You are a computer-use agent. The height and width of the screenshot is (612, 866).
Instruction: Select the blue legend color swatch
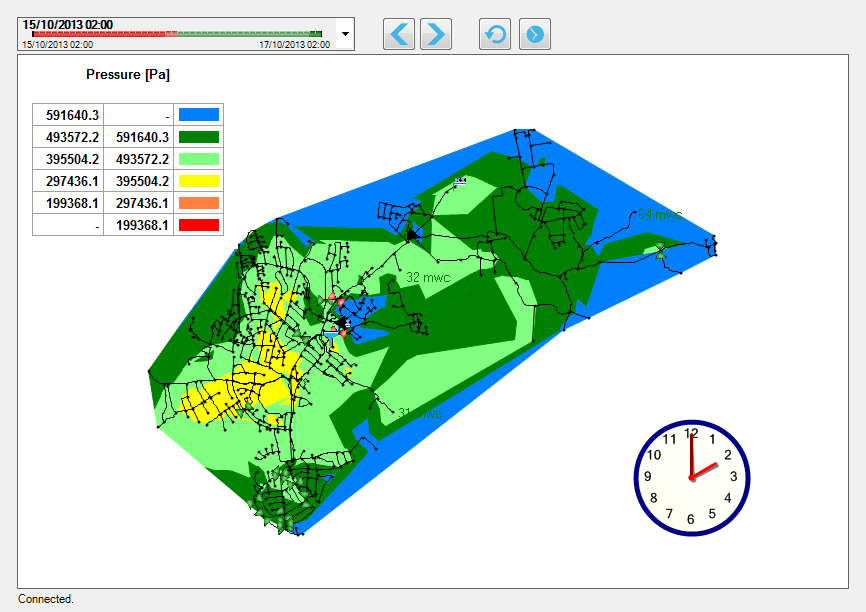(198, 115)
